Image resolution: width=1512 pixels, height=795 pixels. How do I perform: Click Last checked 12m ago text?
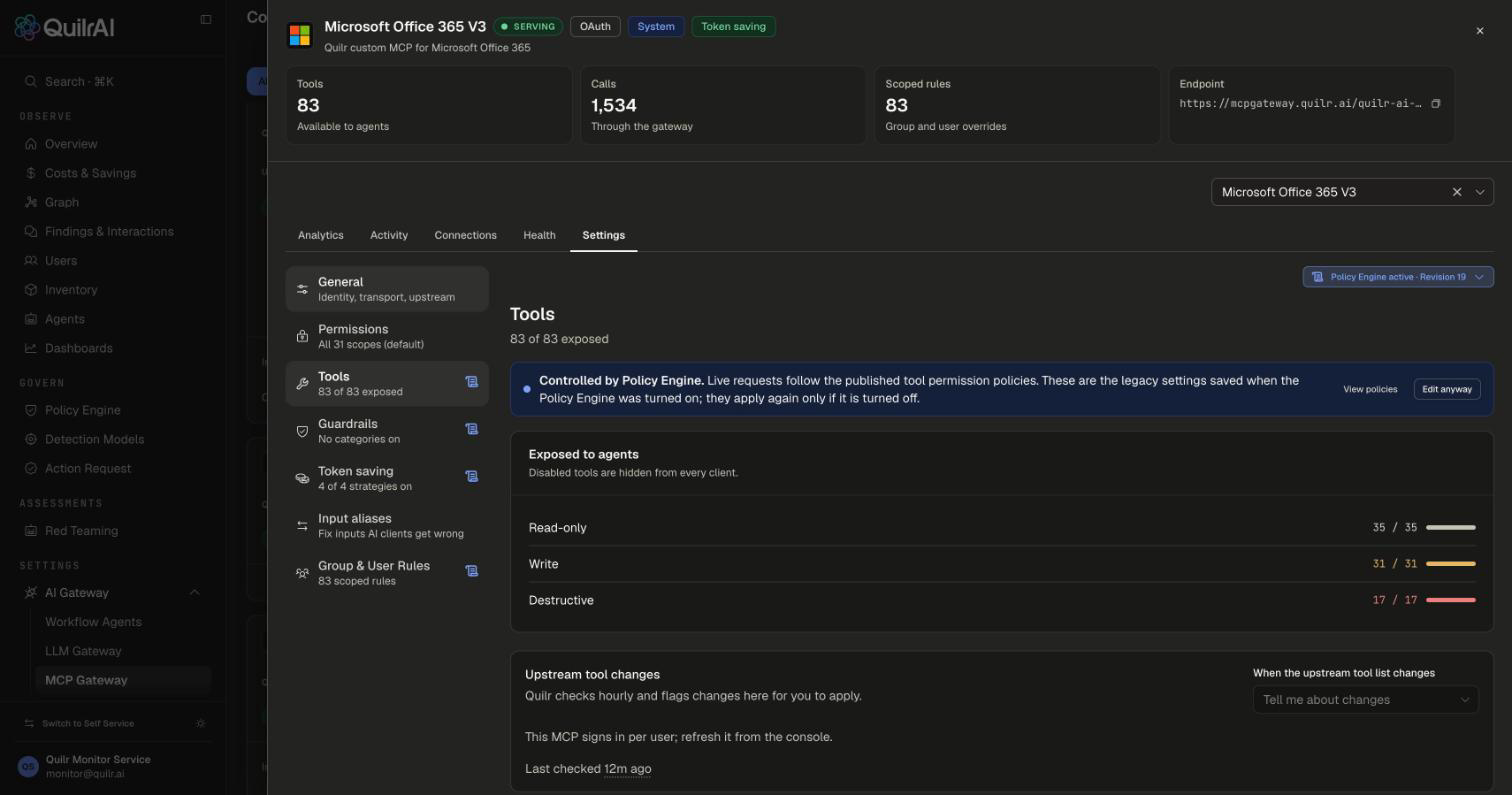(x=588, y=769)
